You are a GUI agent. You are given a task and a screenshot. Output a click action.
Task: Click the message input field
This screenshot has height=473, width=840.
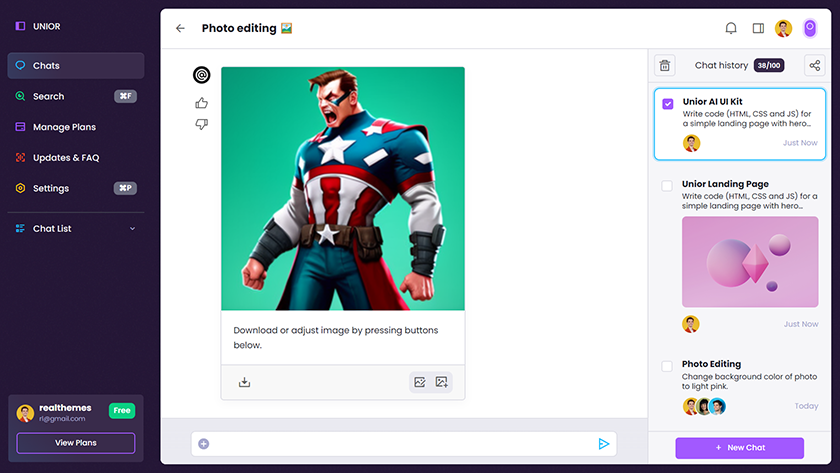click(x=400, y=444)
